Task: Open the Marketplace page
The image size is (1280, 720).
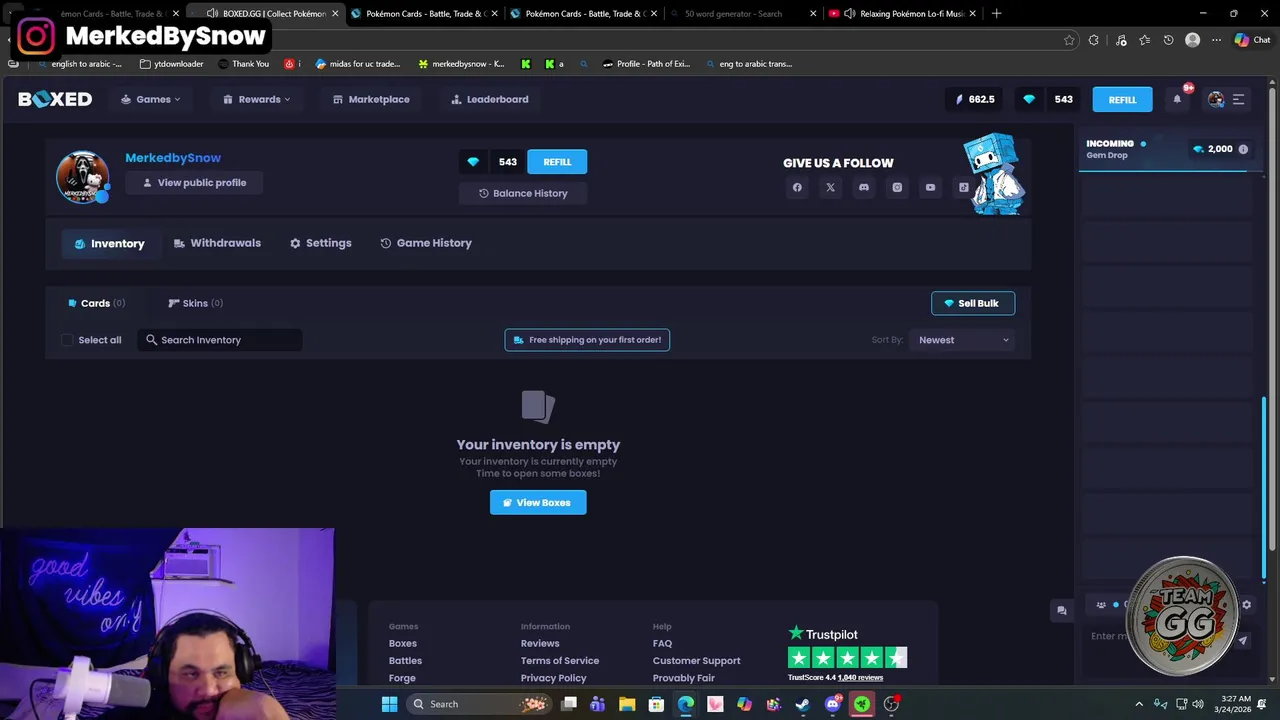Action: [x=371, y=99]
